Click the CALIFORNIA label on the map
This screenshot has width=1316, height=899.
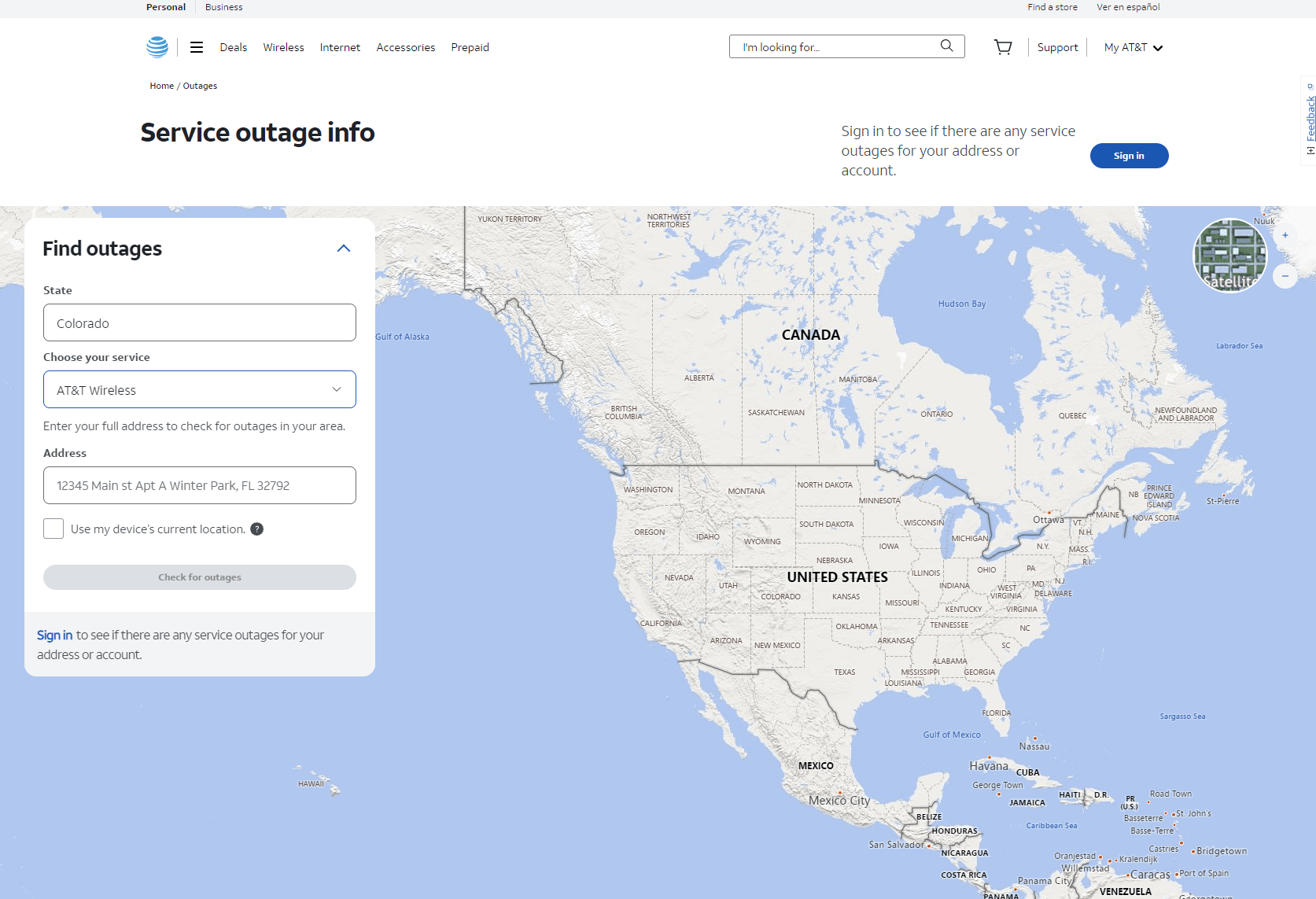[x=661, y=624]
